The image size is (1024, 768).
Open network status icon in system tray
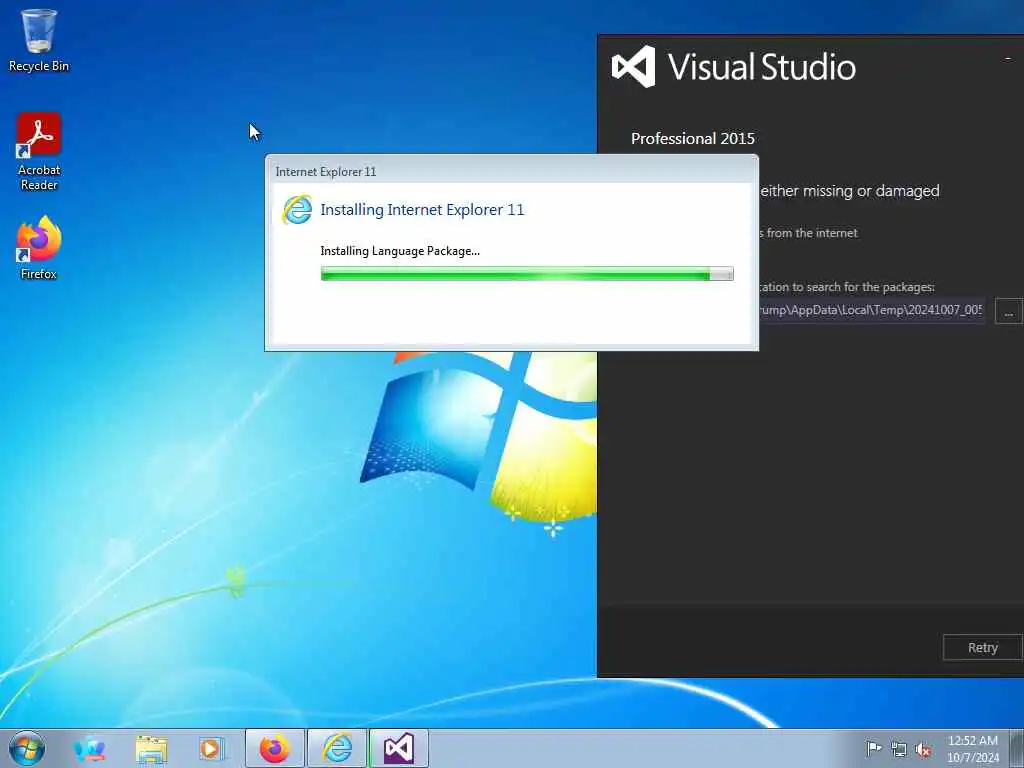click(899, 749)
